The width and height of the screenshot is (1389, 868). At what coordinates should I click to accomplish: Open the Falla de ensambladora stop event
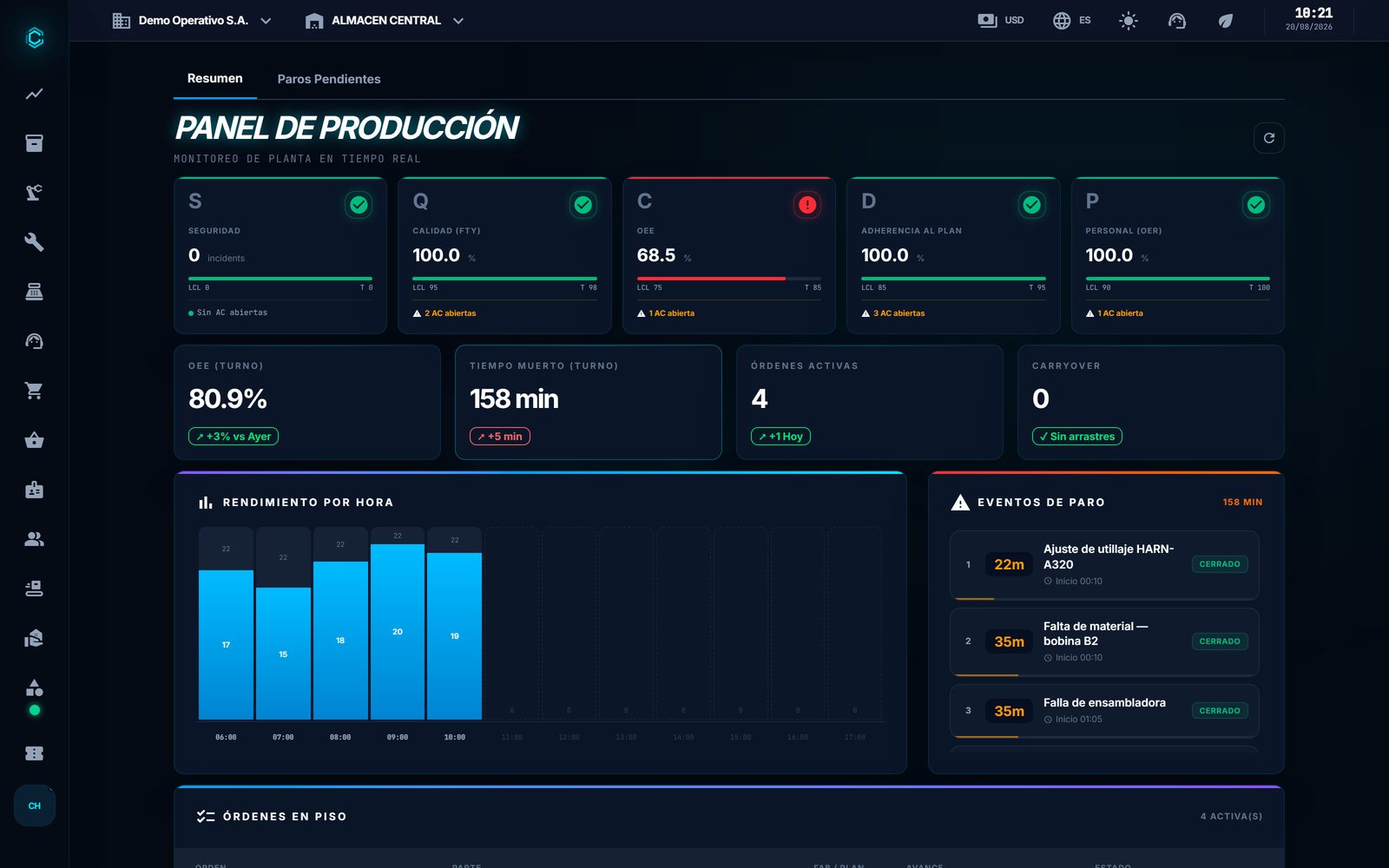coord(1104,711)
